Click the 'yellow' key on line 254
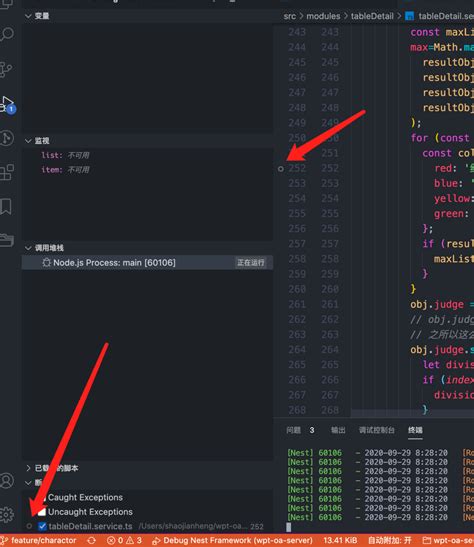 pos(452,198)
